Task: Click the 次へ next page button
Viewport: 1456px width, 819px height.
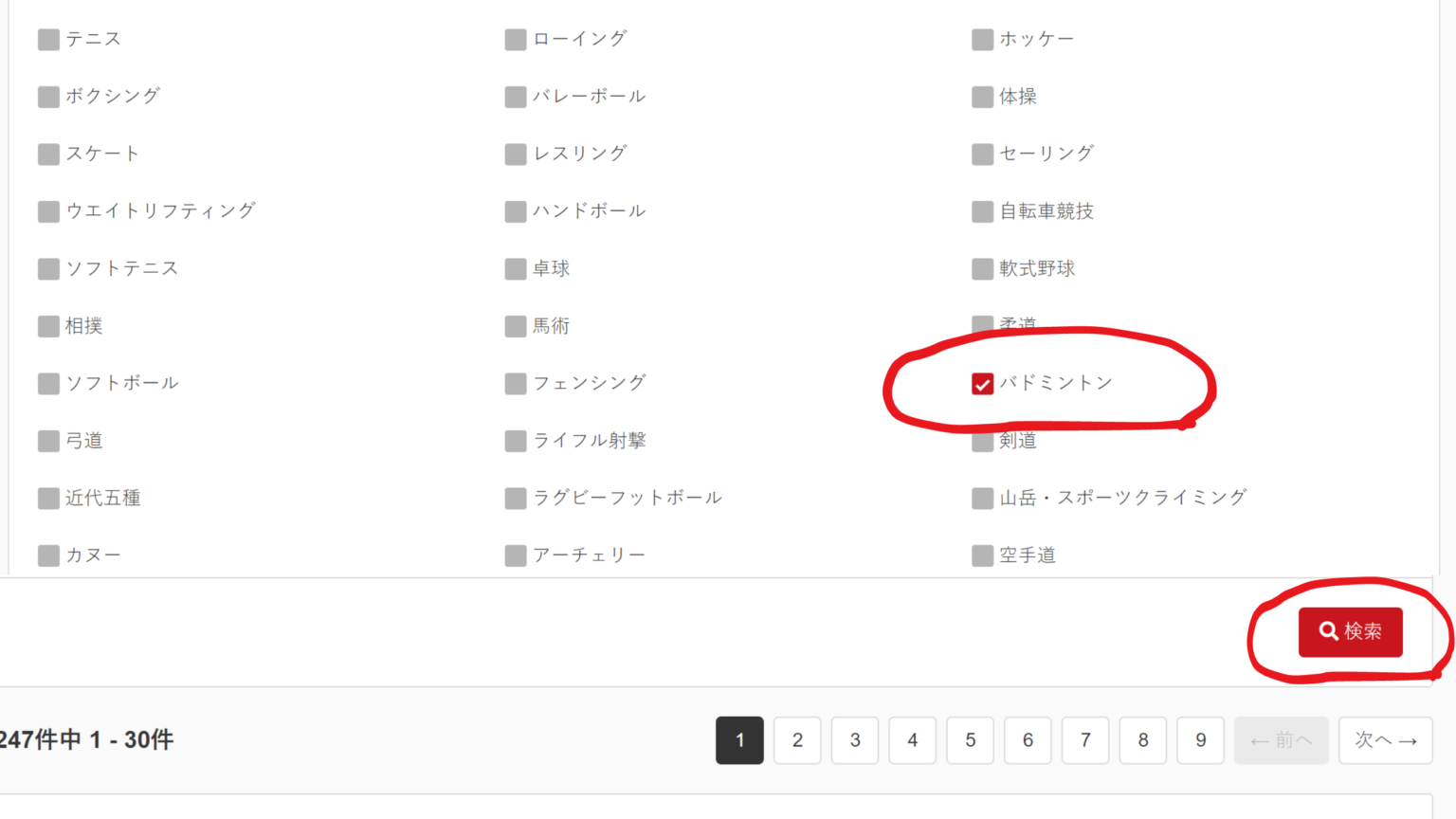Action: click(x=1385, y=740)
